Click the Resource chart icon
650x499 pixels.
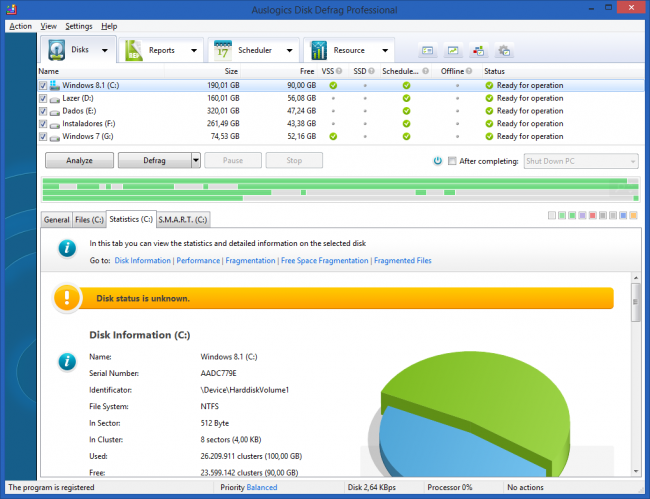click(318, 50)
